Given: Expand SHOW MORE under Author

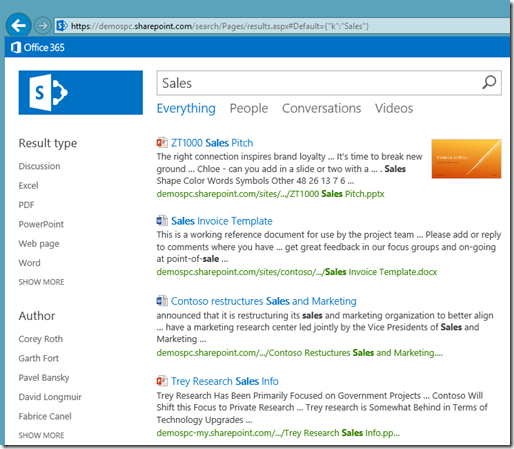Looking at the screenshot, I should 41,435.
